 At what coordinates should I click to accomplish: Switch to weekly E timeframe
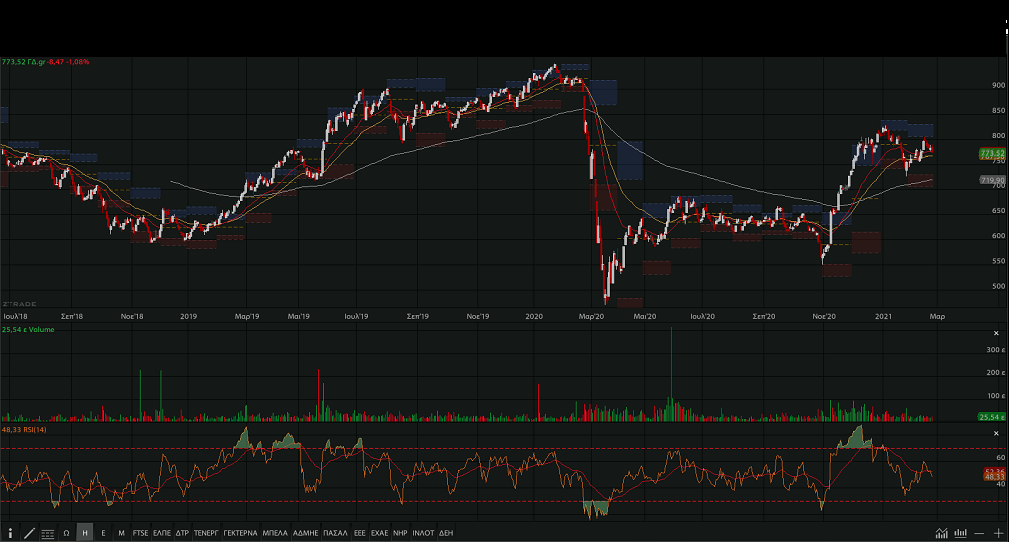point(103,533)
